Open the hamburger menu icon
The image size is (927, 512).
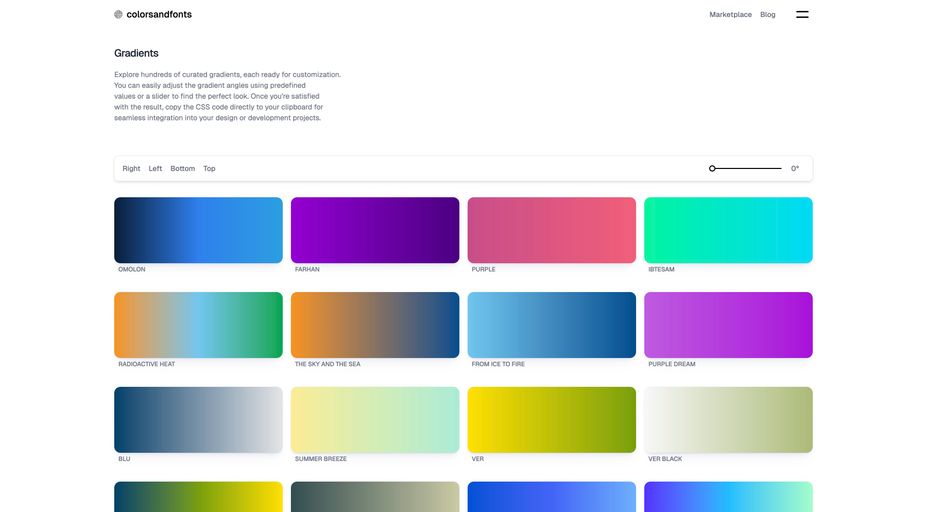tap(802, 15)
